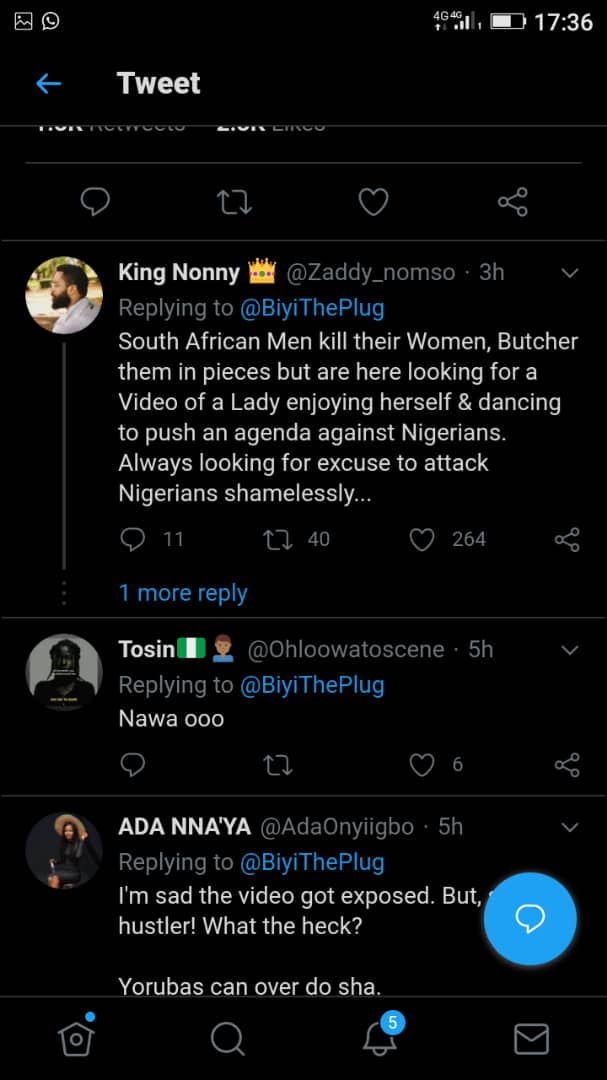Open options chevron on ADA NNA'YA's tweet

[569, 827]
